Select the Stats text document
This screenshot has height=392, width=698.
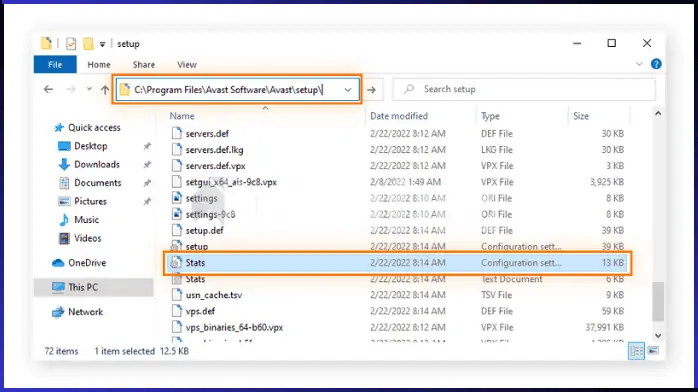pos(195,279)
